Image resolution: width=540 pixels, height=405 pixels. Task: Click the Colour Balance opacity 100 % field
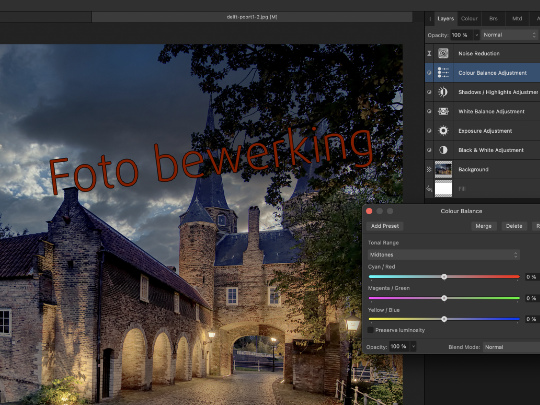[x=399, y=346]
